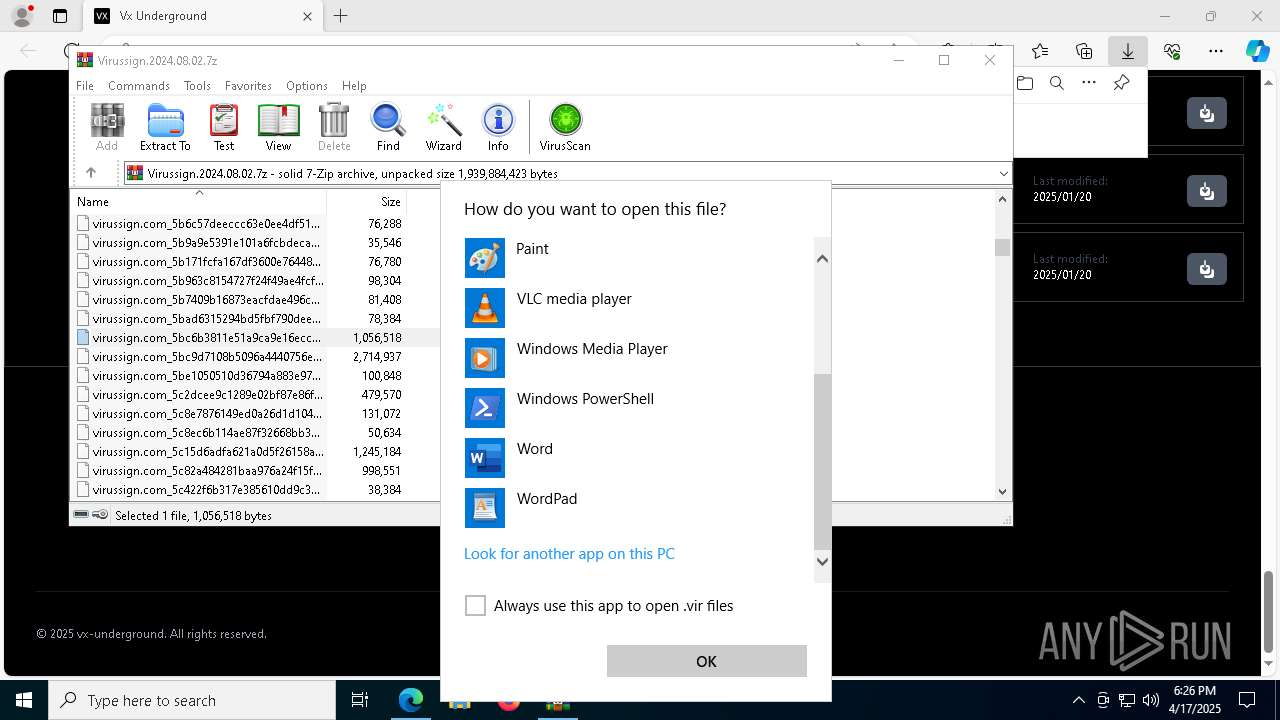
Task: Focus the Type here to search box
Action: click(192, 700)
